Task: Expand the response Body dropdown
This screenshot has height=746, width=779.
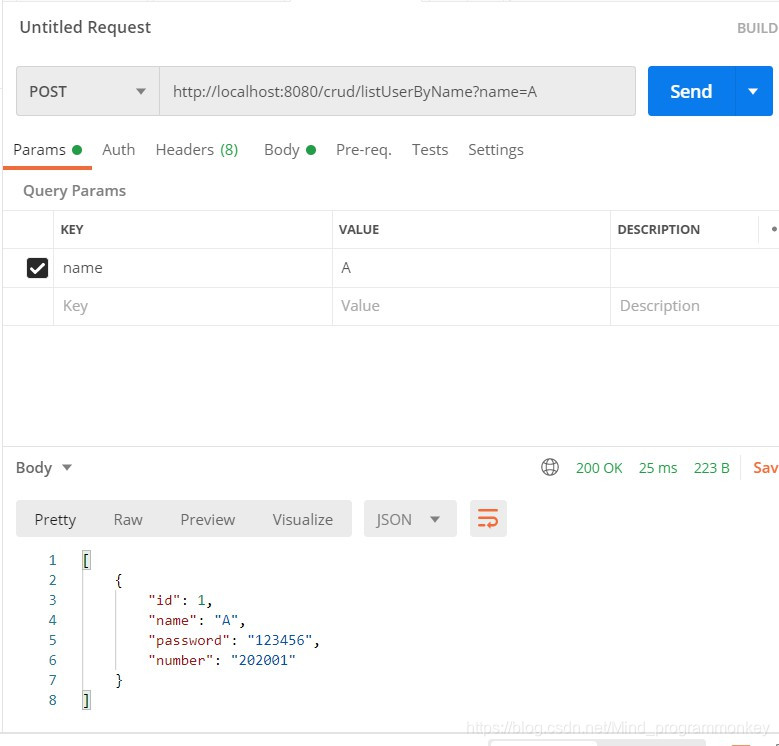Action: tap(44, 467)
